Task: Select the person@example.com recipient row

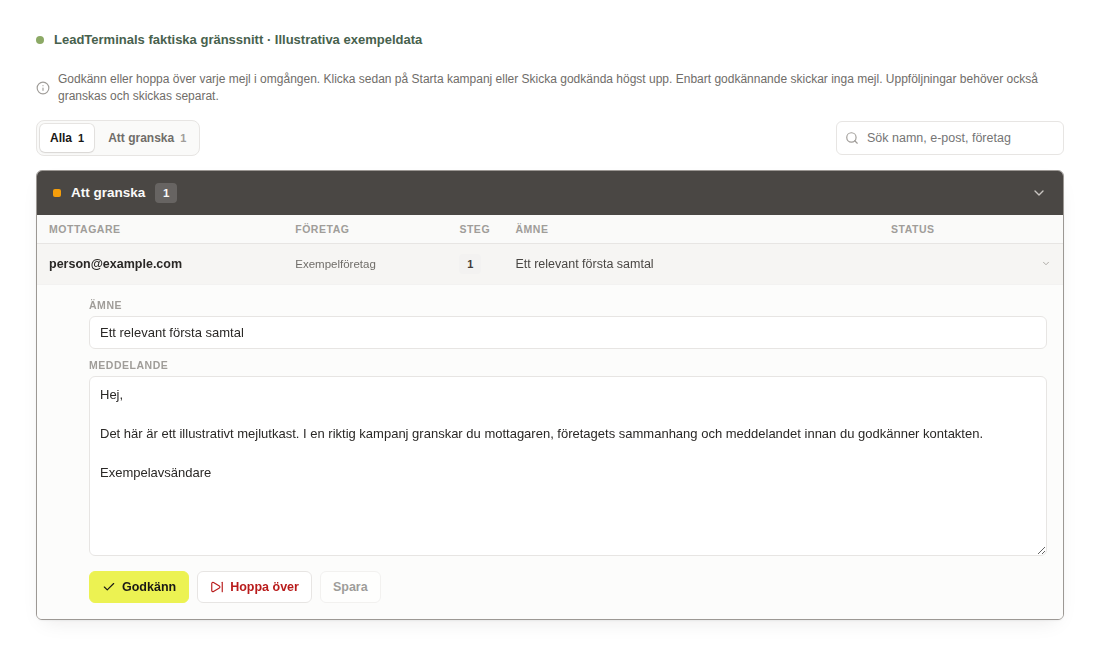Action: (x=550, y=264)
